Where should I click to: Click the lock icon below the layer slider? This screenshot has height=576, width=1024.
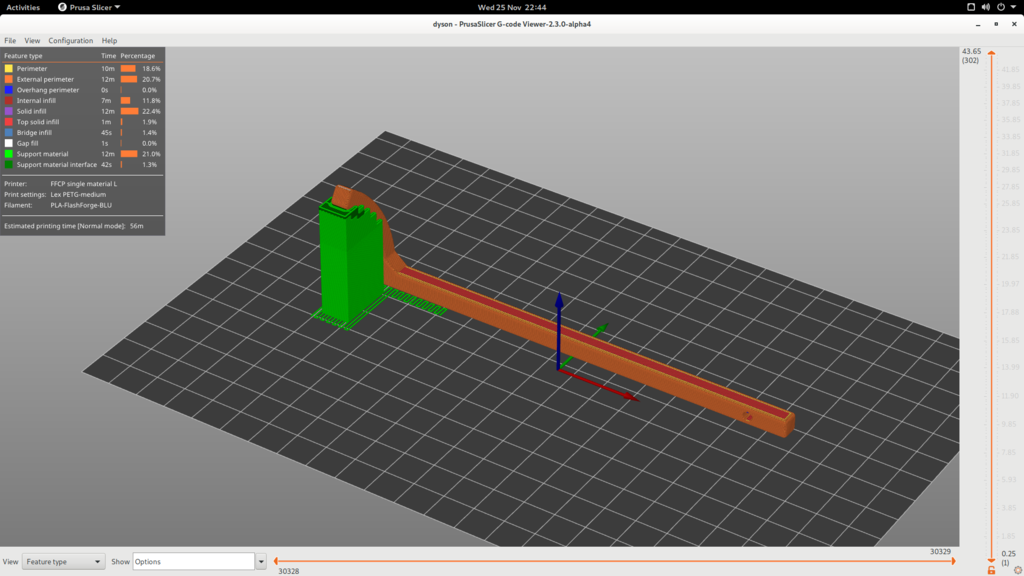coord(991,571)
